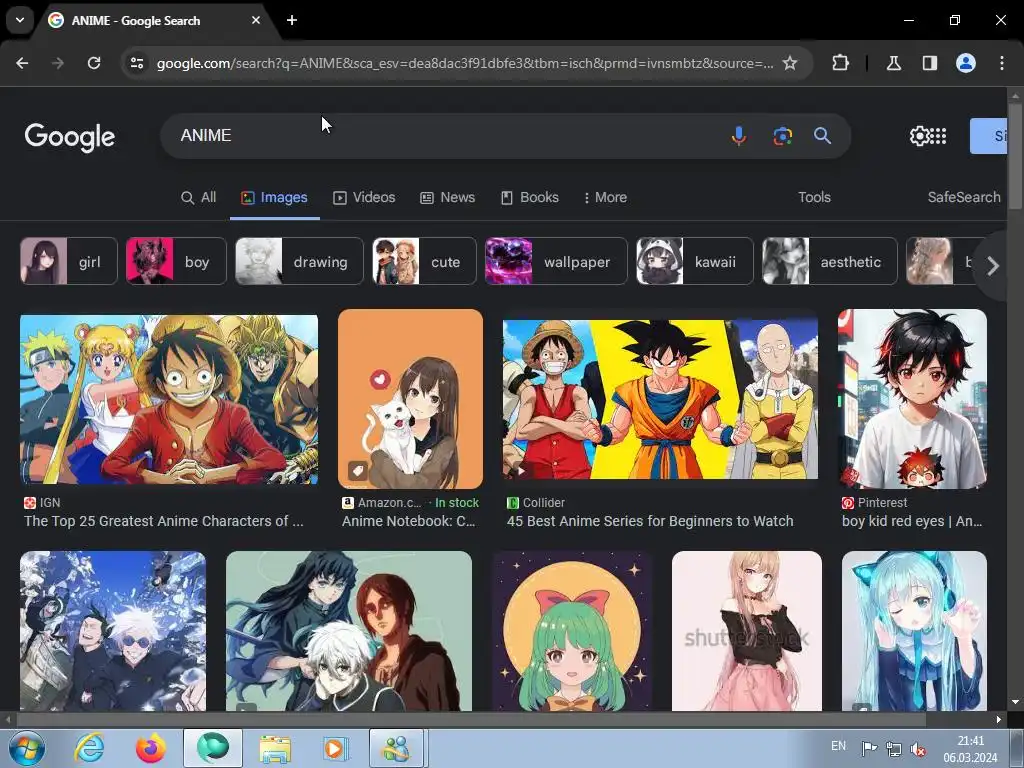Open 'The Top 25 Greatest Anime Characters' link
This screenshot has width=1024, height=768.
point(163,521)
